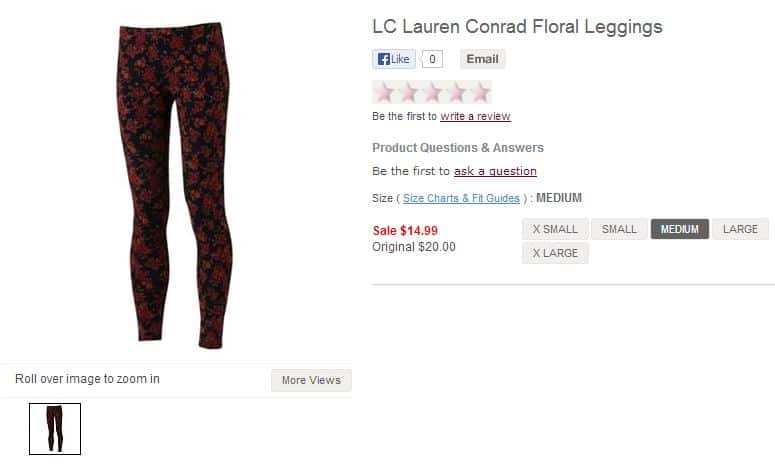Rate the product two stars
This screenshot has width=775, height=475.
click(x=409, y=92)
